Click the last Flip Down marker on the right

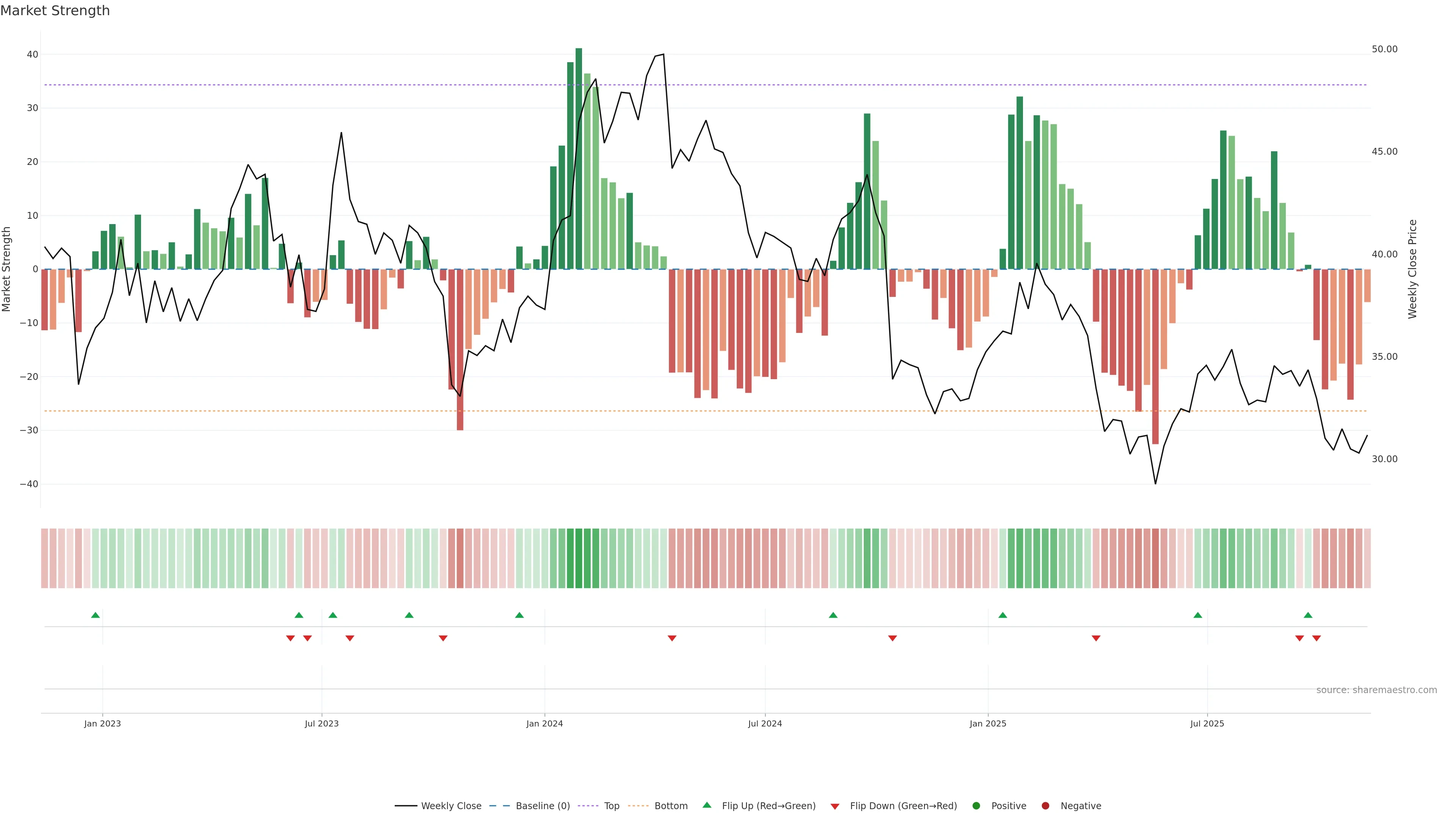(x=1316, y=638)
